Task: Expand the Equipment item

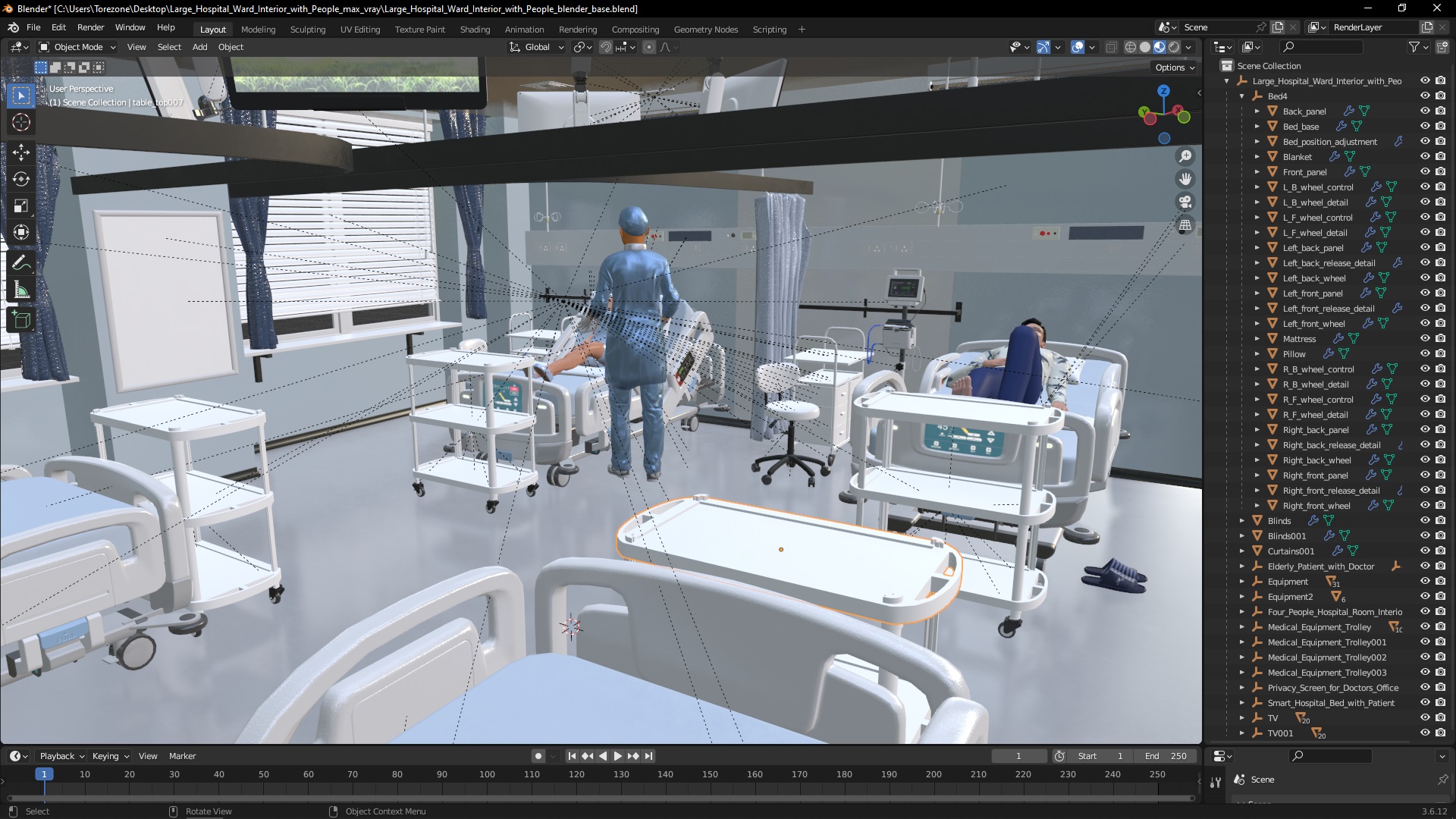Action: pyautogui.click(x=1241, y=582)
